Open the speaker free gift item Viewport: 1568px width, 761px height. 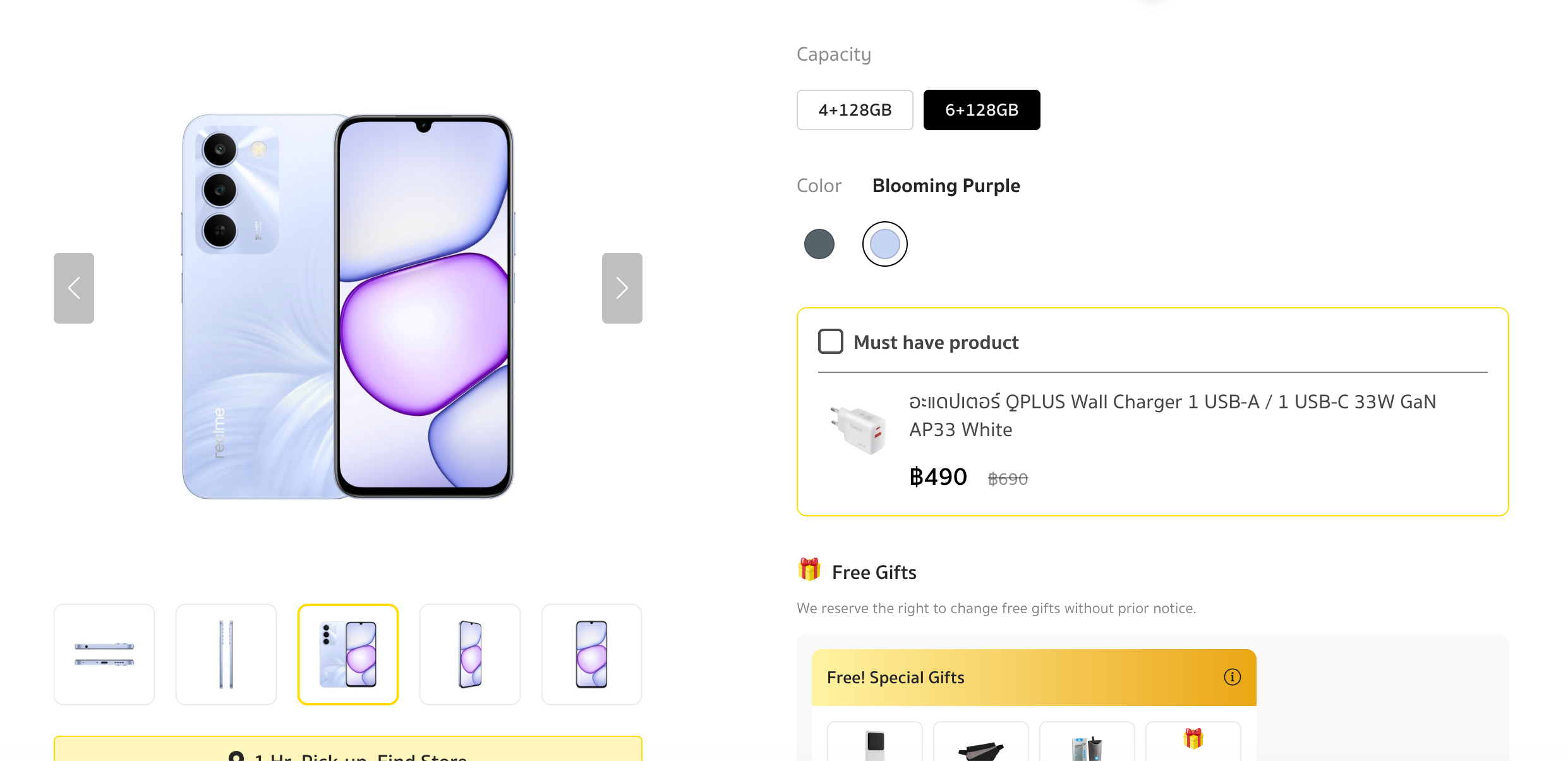point(1087,746)
